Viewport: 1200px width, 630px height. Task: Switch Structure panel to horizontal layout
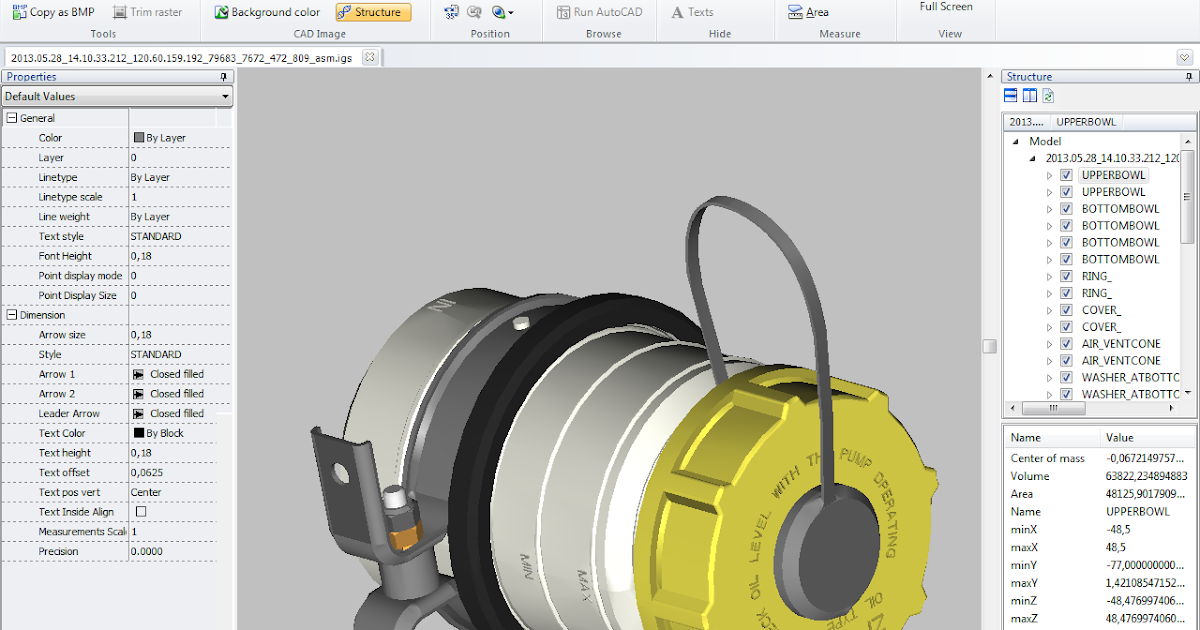click(x=1010, y=95)
